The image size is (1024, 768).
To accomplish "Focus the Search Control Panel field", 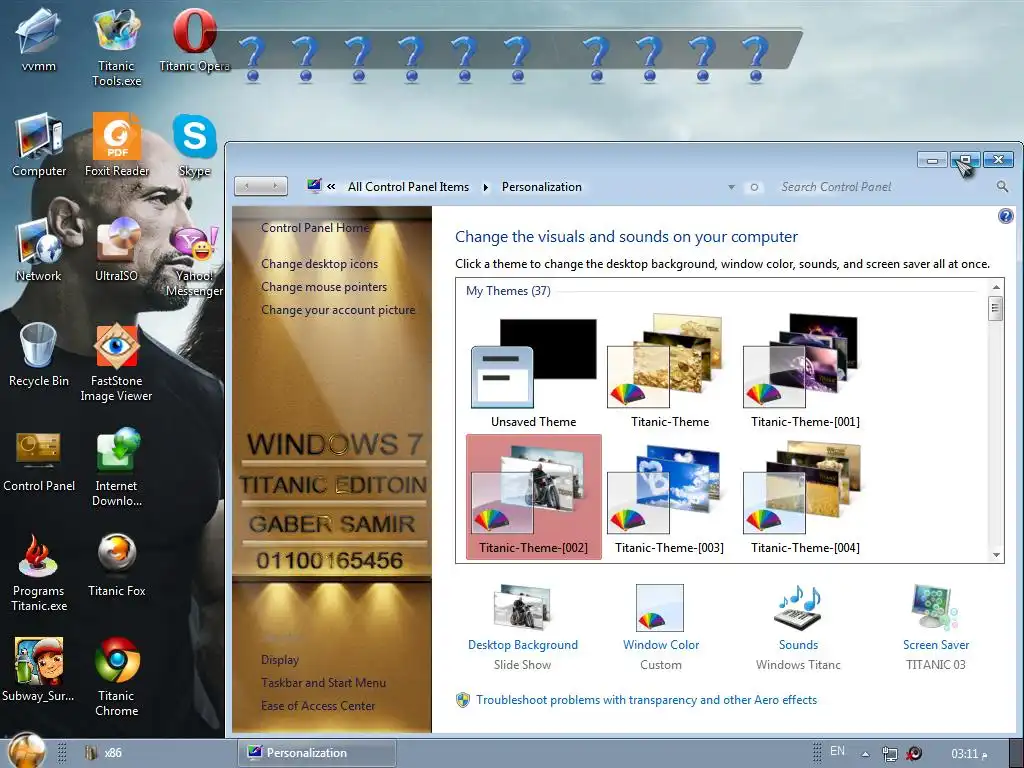I will (885, 187).
